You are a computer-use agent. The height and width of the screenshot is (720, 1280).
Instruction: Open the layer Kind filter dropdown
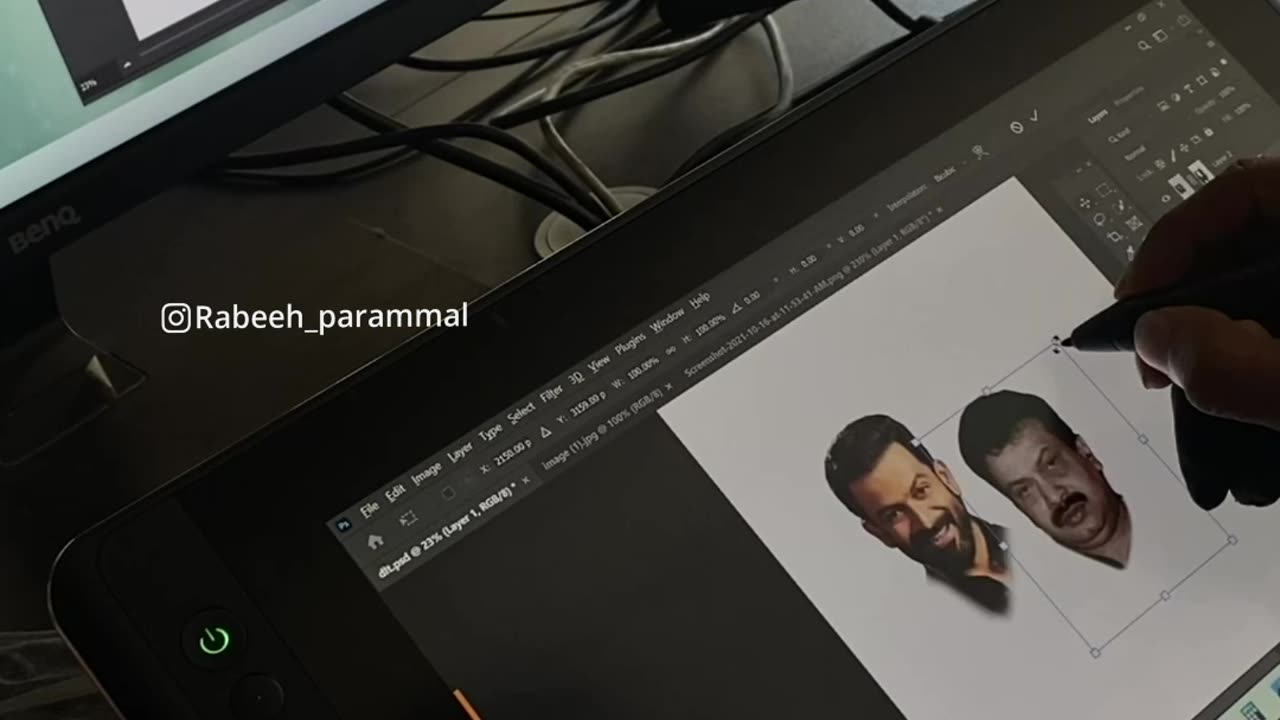coord(1120,135)
